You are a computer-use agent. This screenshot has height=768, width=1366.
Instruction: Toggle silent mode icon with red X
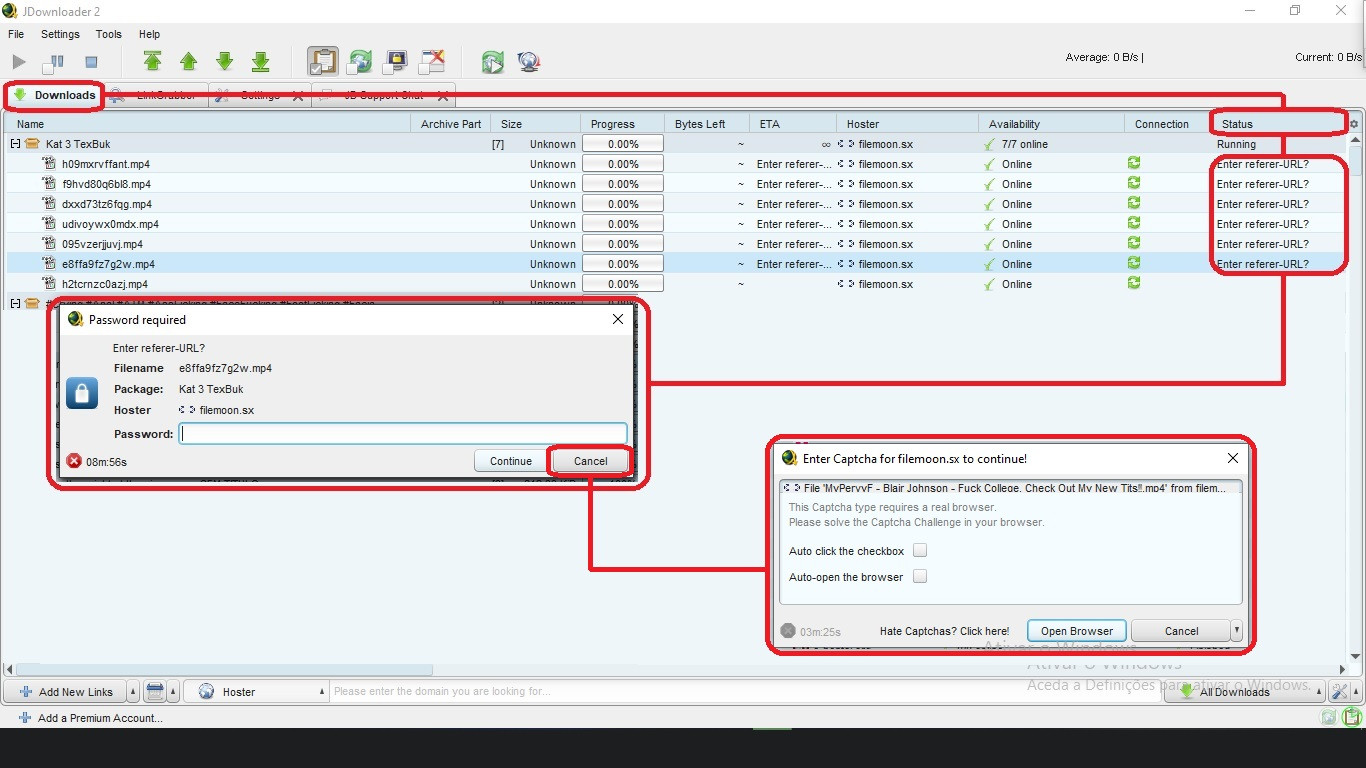[432, 62]
